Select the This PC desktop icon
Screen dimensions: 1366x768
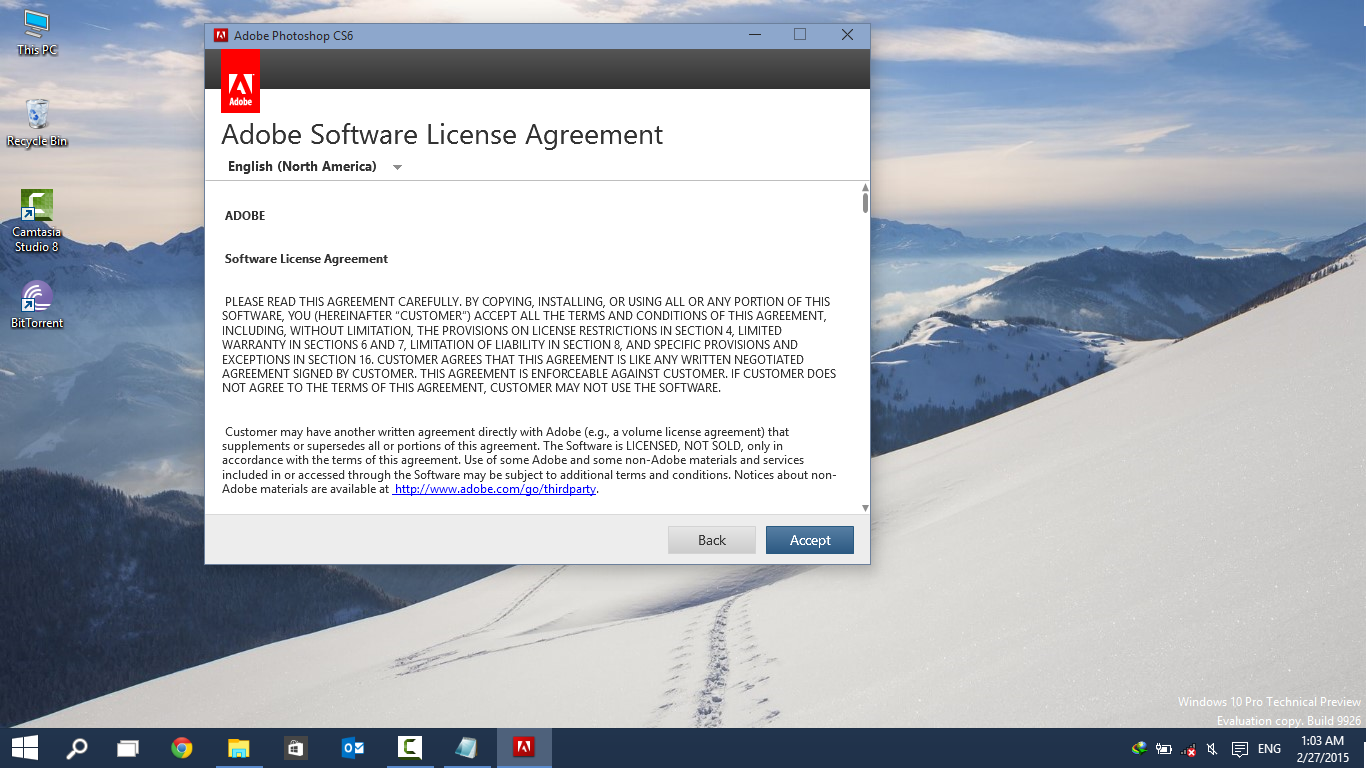coord(37,32)
